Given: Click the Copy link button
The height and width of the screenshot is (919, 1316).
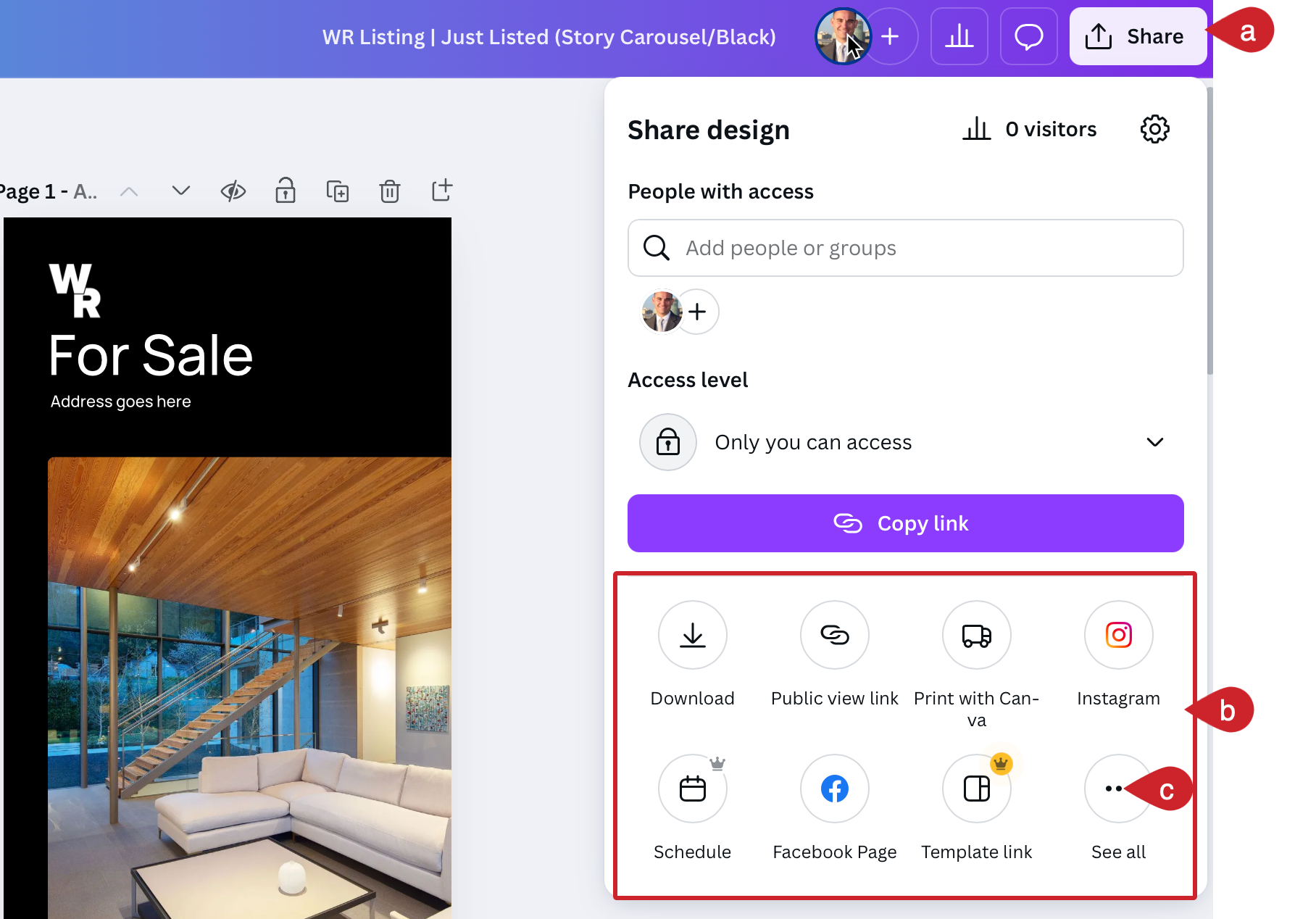Looking at the screenshot, I should tap(904, 523).
